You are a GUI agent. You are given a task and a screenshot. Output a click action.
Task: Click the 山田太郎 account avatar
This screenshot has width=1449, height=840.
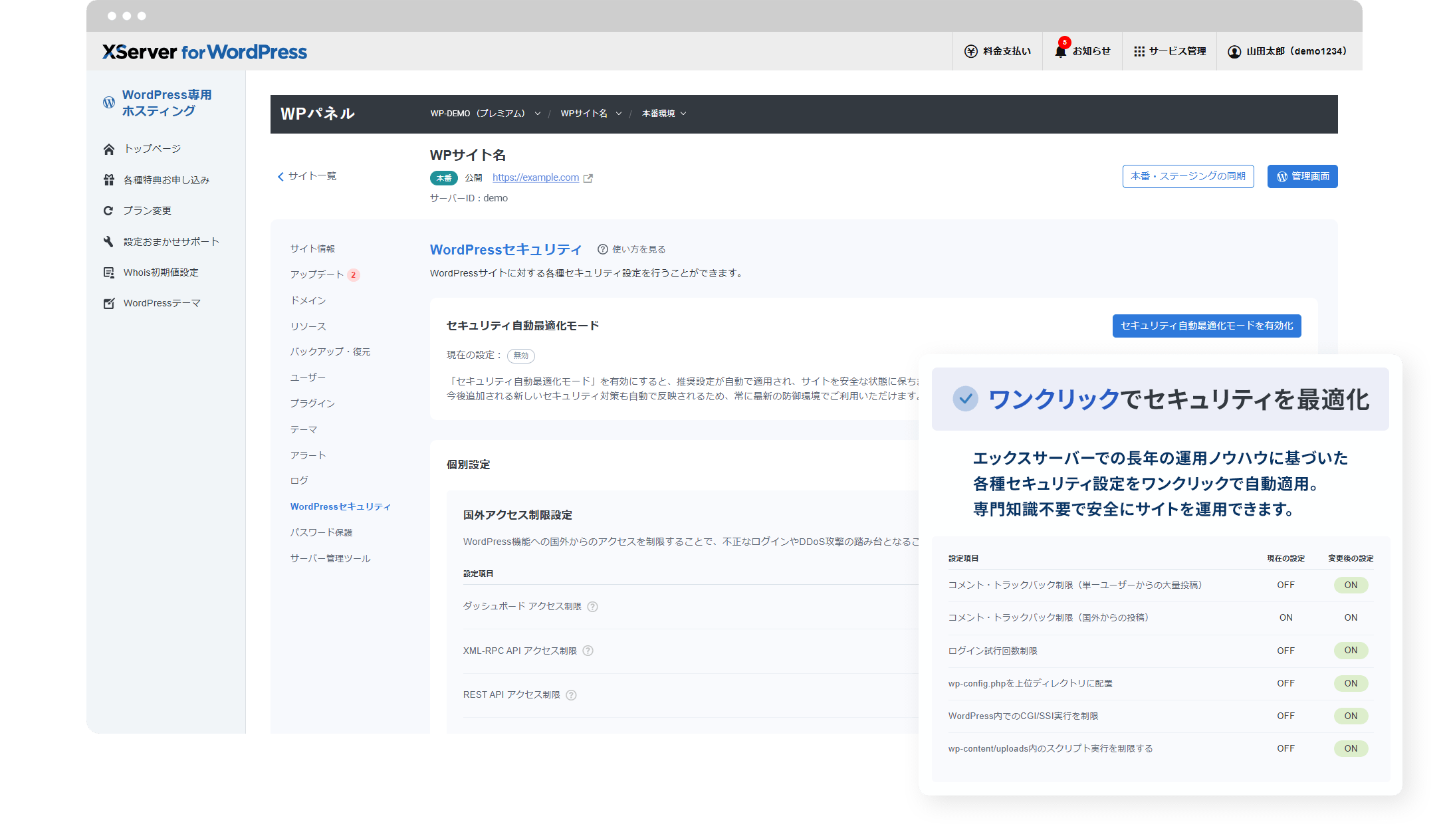point(1234,51)
